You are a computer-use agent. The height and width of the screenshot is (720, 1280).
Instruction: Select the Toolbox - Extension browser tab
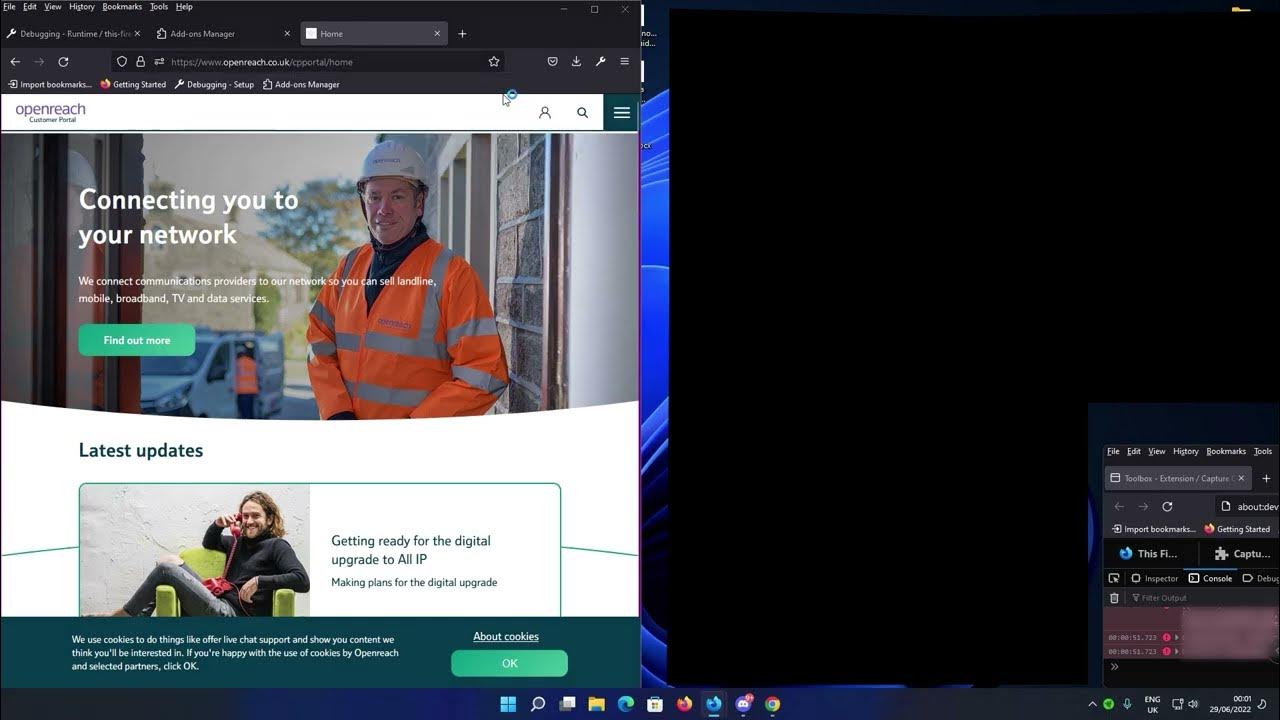coord(1176,479)
